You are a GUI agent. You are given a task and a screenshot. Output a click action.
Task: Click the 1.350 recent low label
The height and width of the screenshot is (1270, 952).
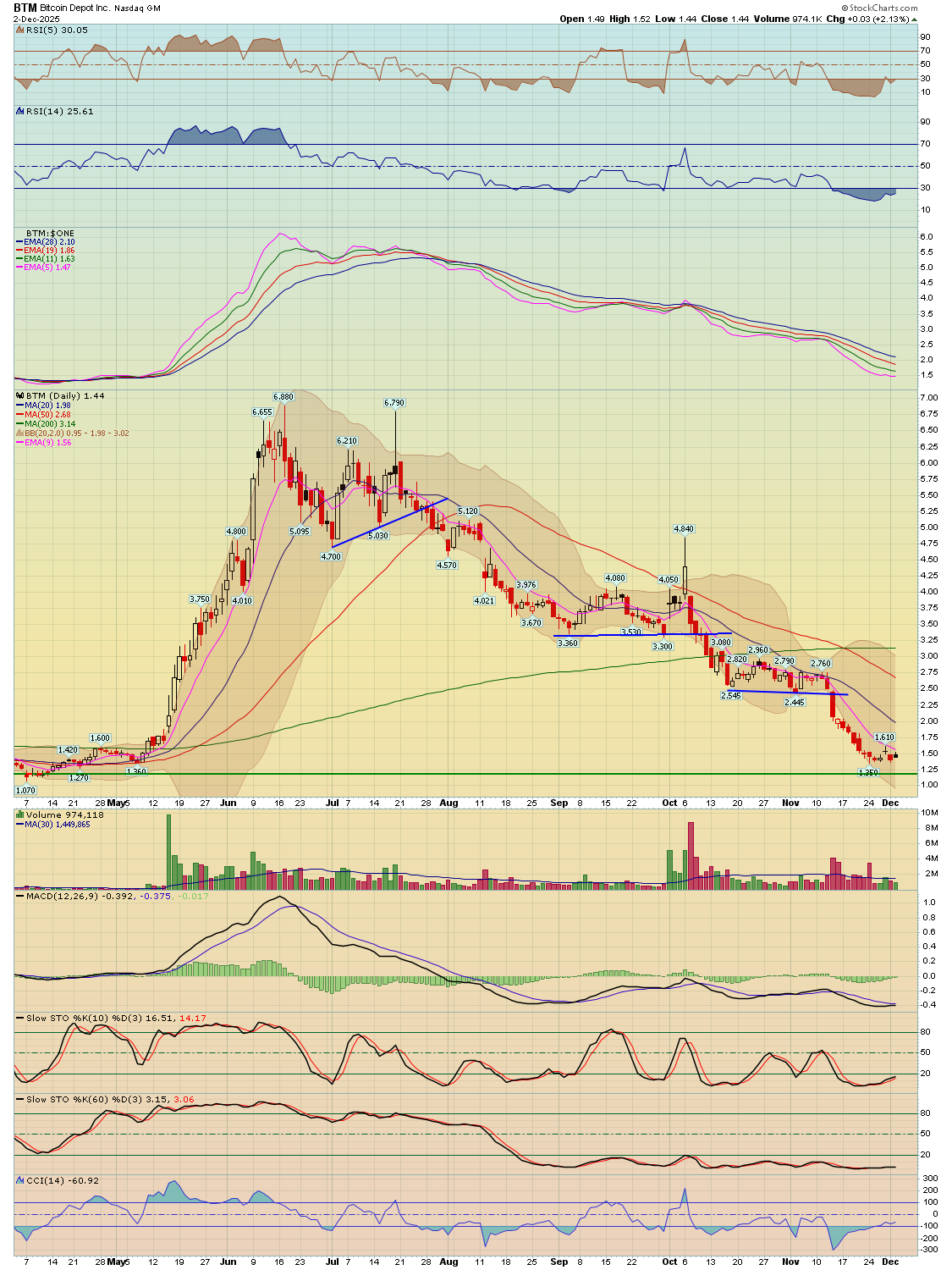(867, 772)
